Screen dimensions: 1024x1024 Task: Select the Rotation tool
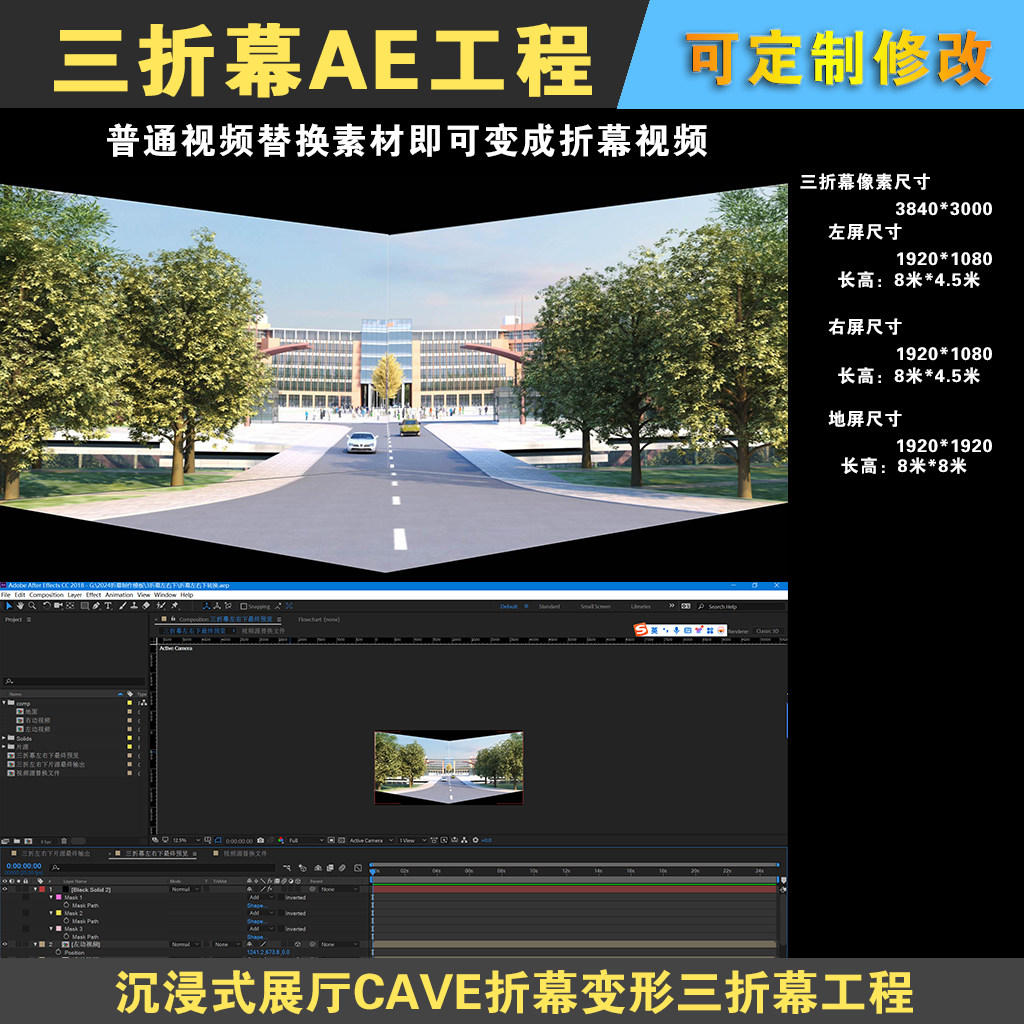pyautogui.click(x=47, y=606)
